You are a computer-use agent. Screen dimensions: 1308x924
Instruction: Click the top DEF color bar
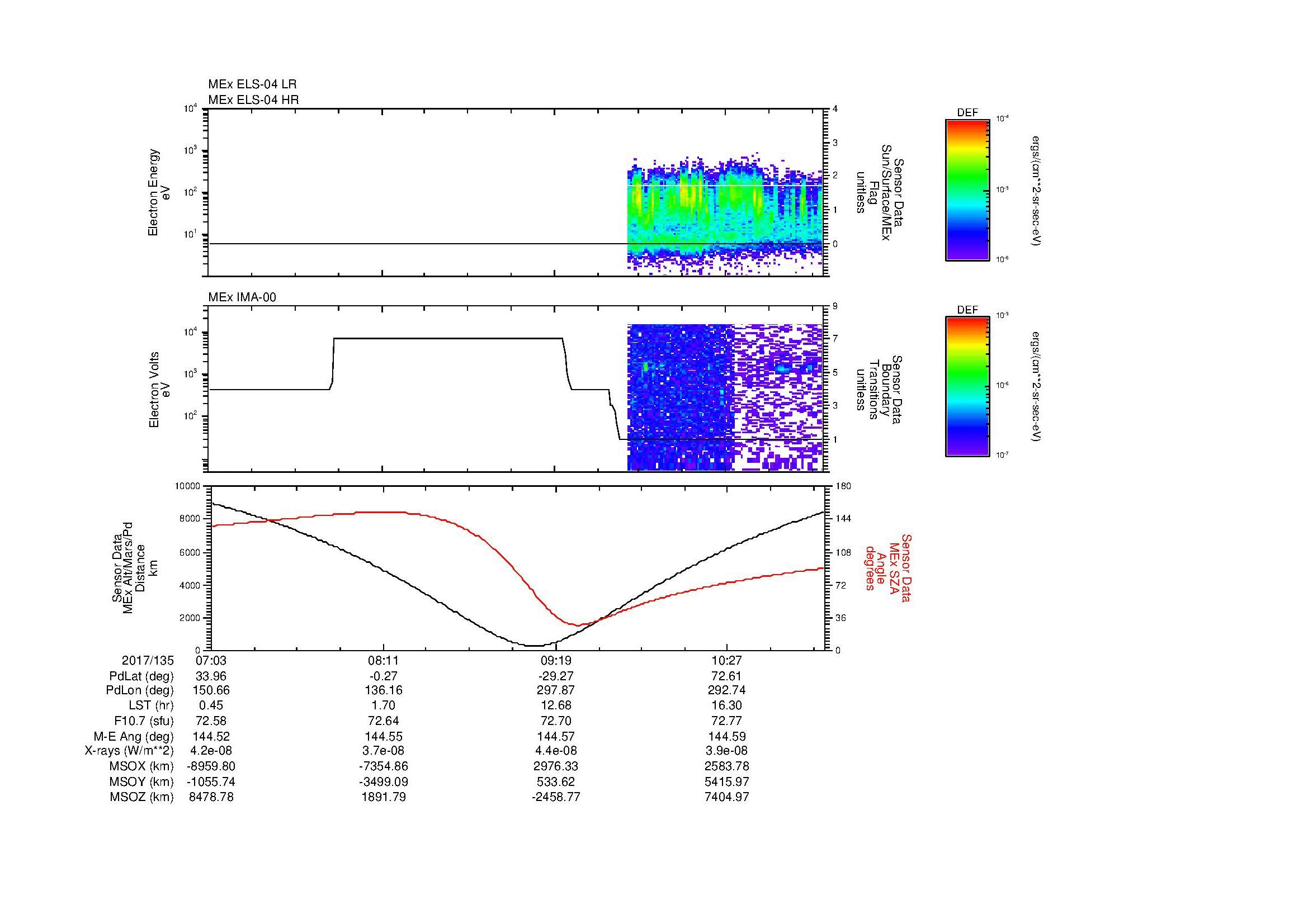pyautogui.click(x=967, y=189)
